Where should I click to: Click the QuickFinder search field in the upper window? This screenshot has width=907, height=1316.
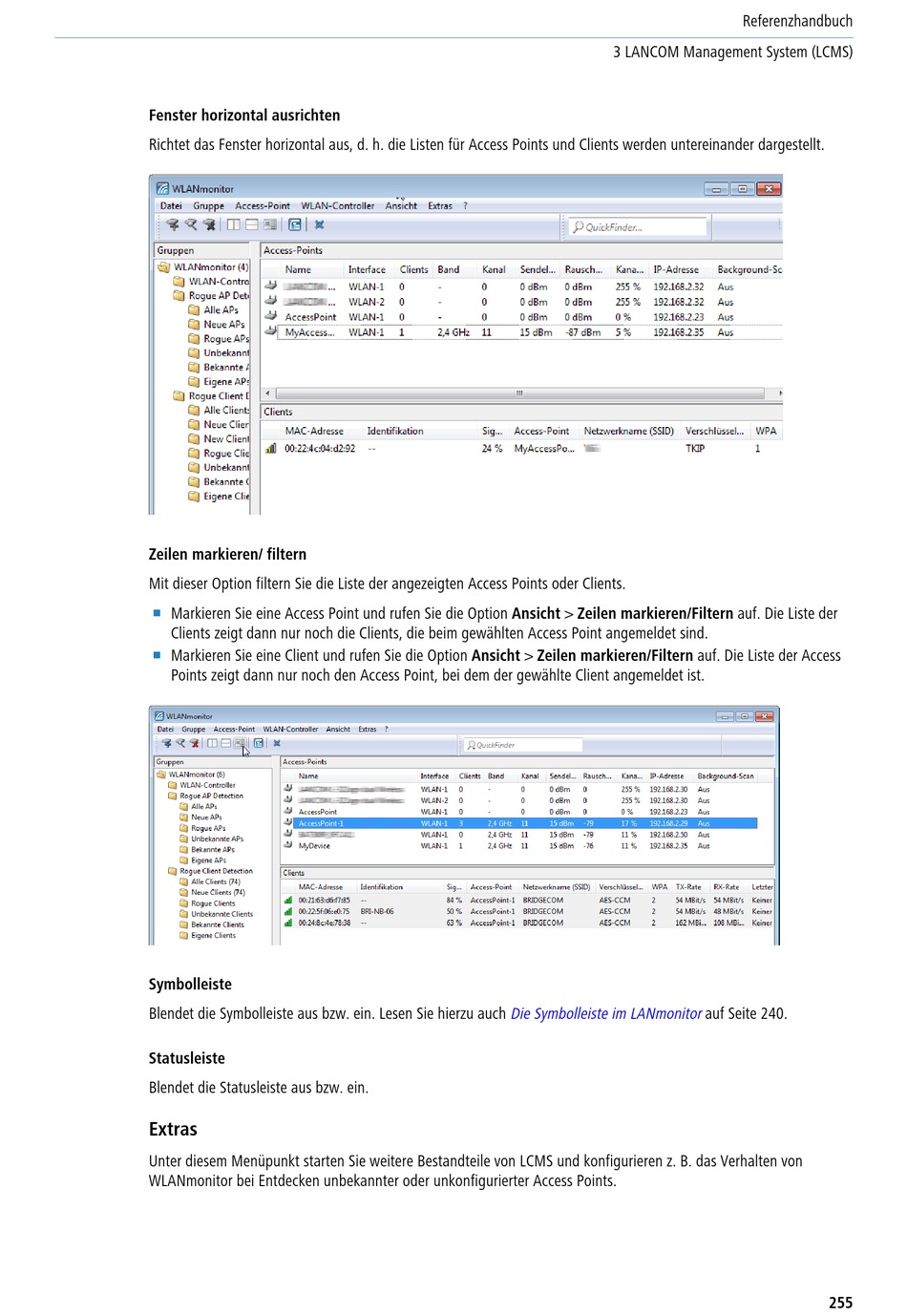pos(638,226)
